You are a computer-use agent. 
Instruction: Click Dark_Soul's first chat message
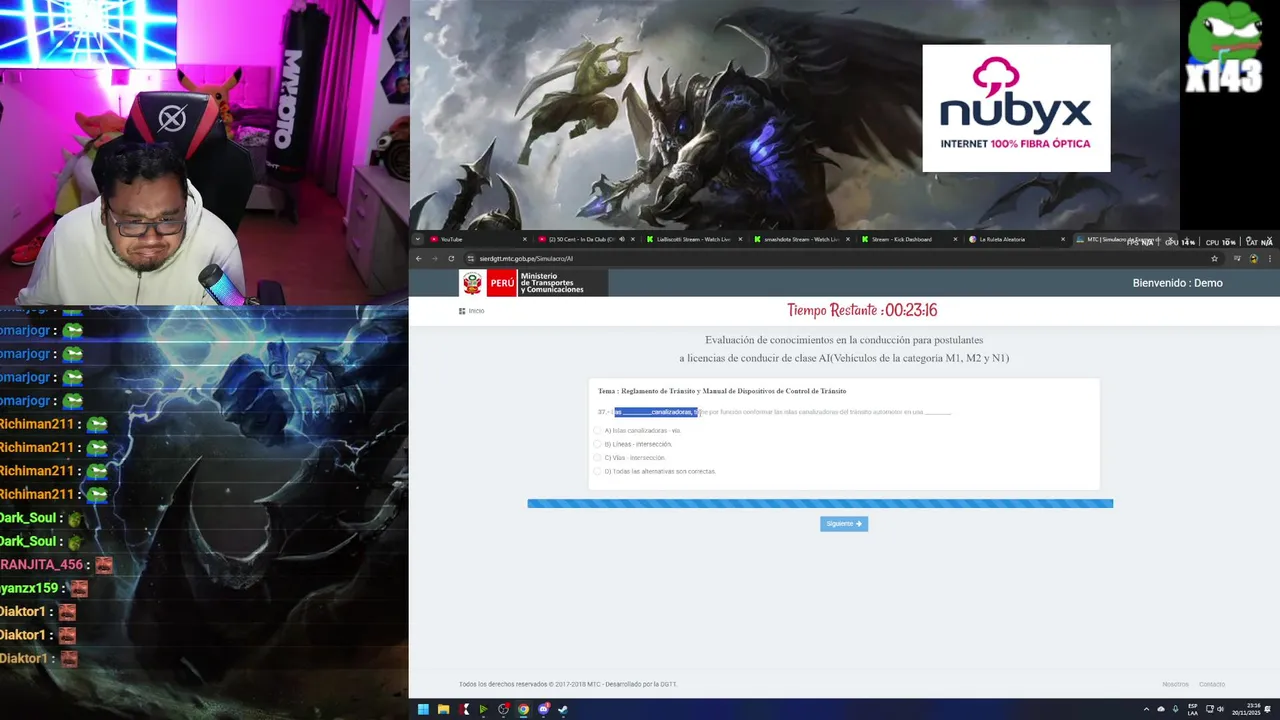(41, 518)
